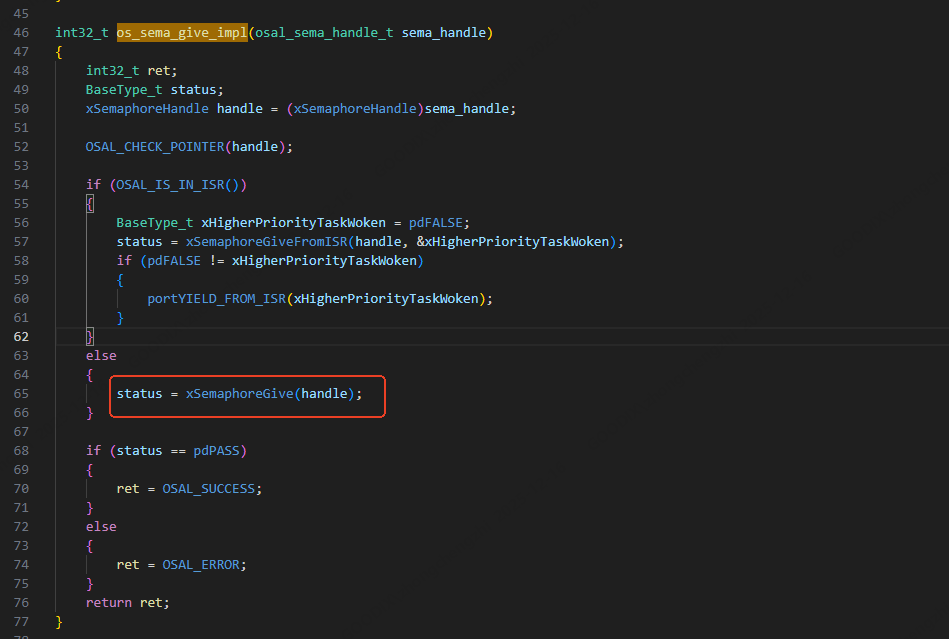Screen dimensions: 949x639
Task: Click the OSAL_SUCCESS constant
Action: [212, 489]
